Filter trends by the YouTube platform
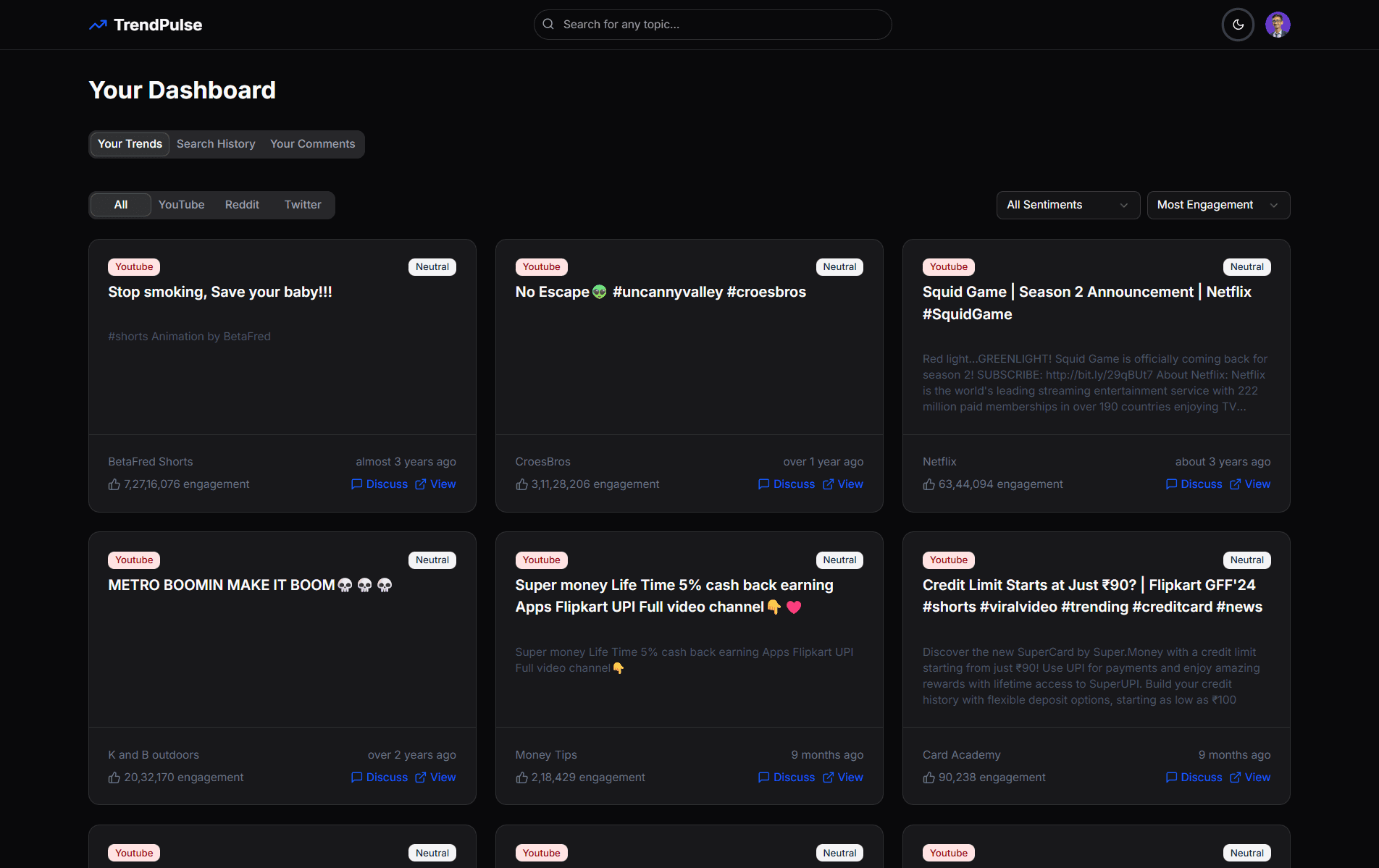The image size is (1379, 868). (181, 205)
